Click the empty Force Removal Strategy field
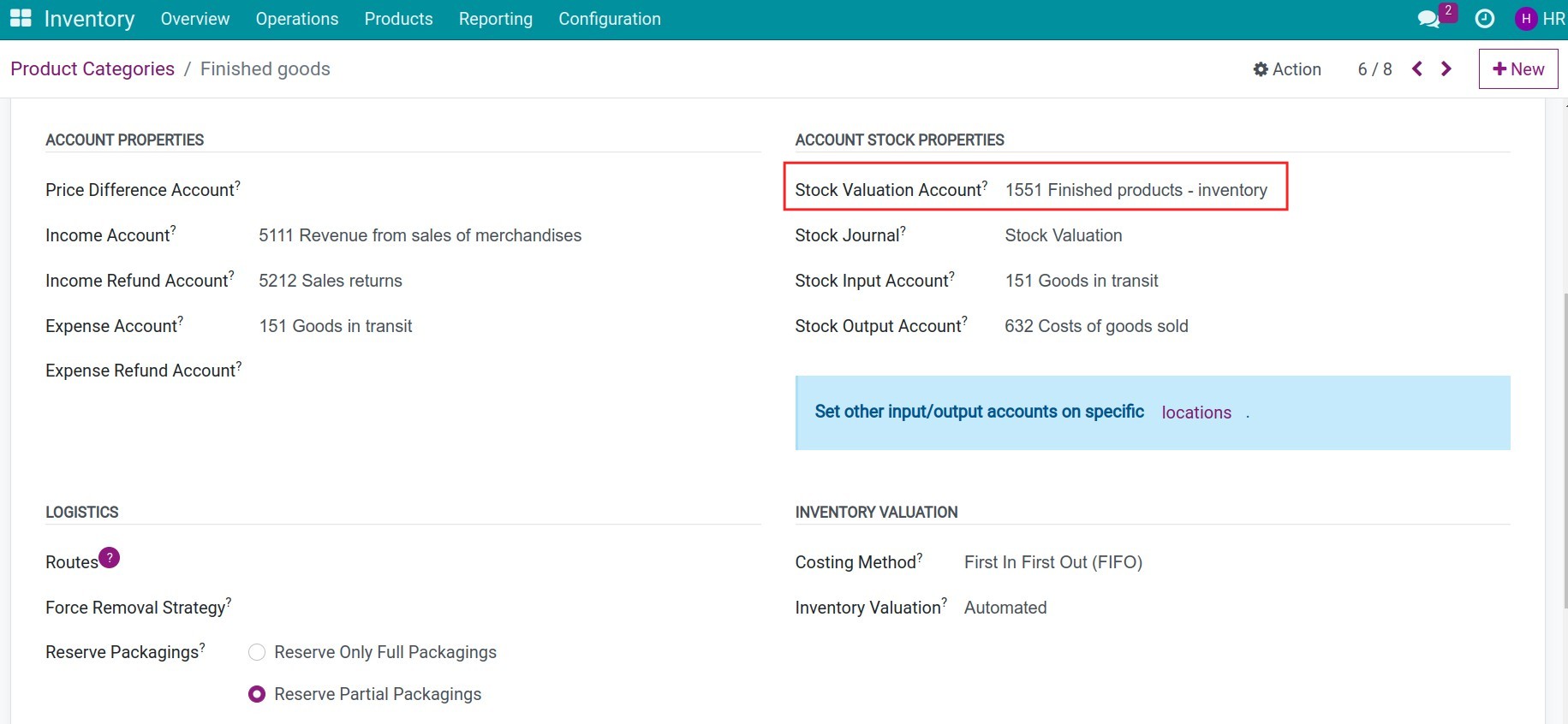The width and height of the screenshot is (1568, 724). (504, 608)
